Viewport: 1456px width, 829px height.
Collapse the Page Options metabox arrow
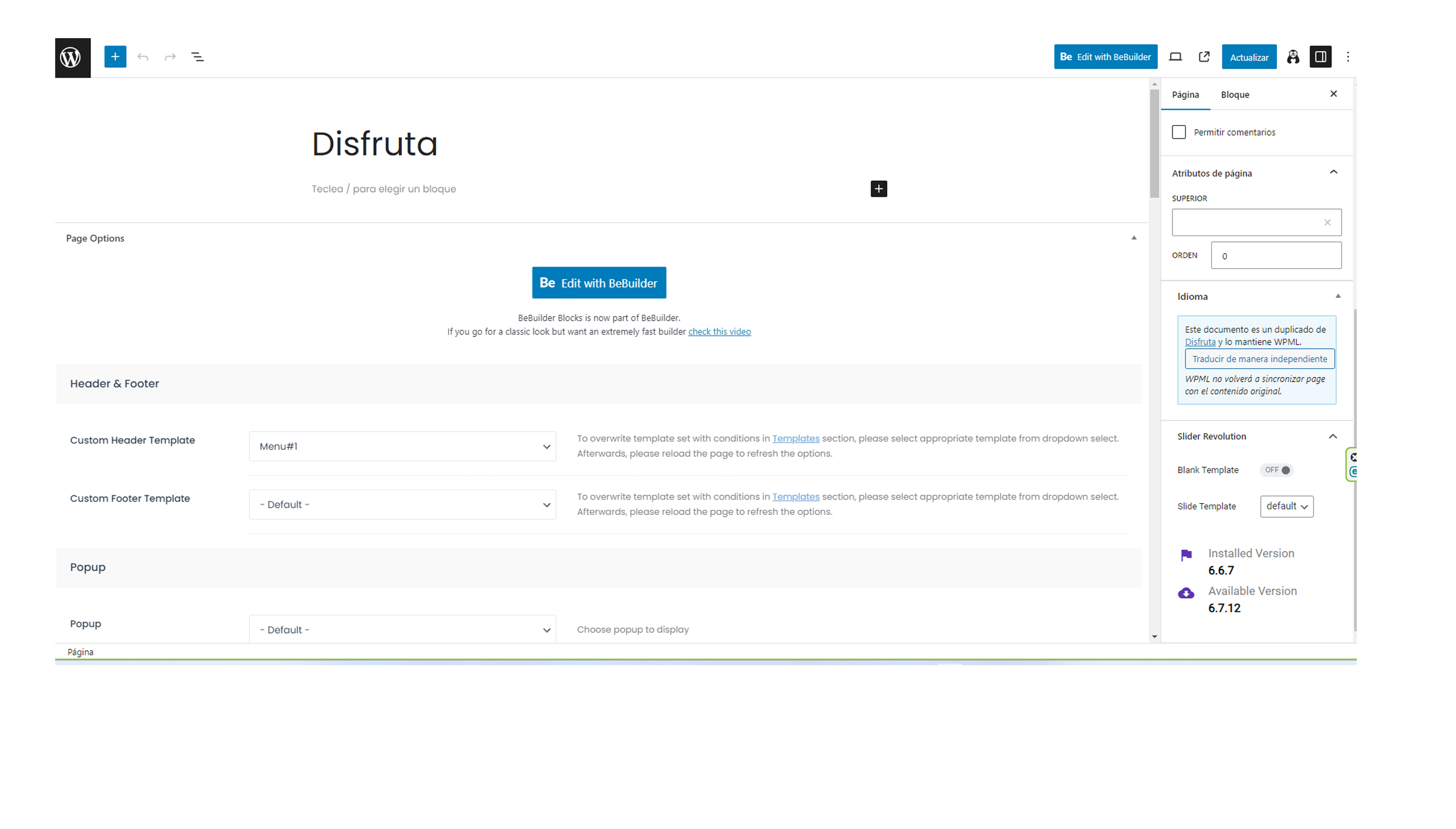click(x=1134, y=238)
